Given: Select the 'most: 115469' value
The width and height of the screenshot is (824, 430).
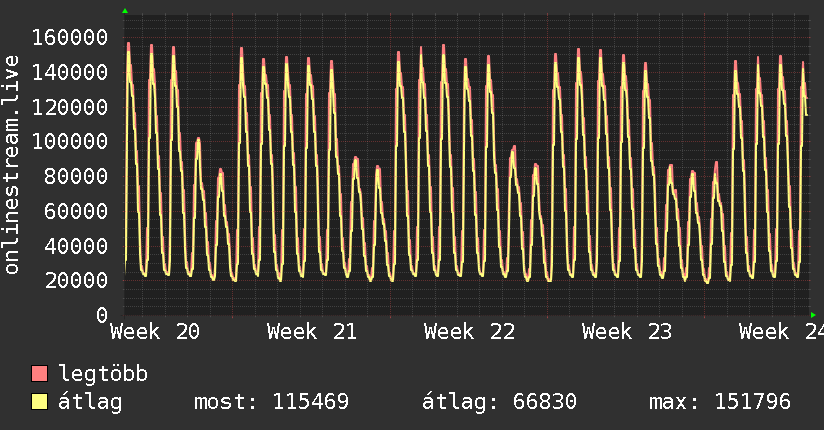Looking at the screenshot, I should [x=271, y=402].
